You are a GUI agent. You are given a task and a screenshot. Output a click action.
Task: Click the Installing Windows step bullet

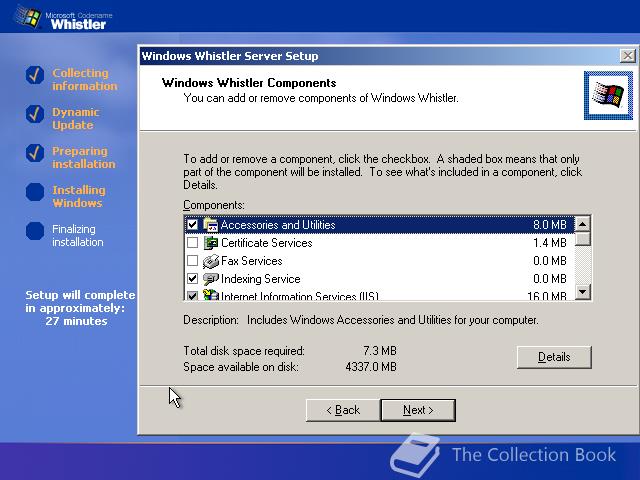35,192
